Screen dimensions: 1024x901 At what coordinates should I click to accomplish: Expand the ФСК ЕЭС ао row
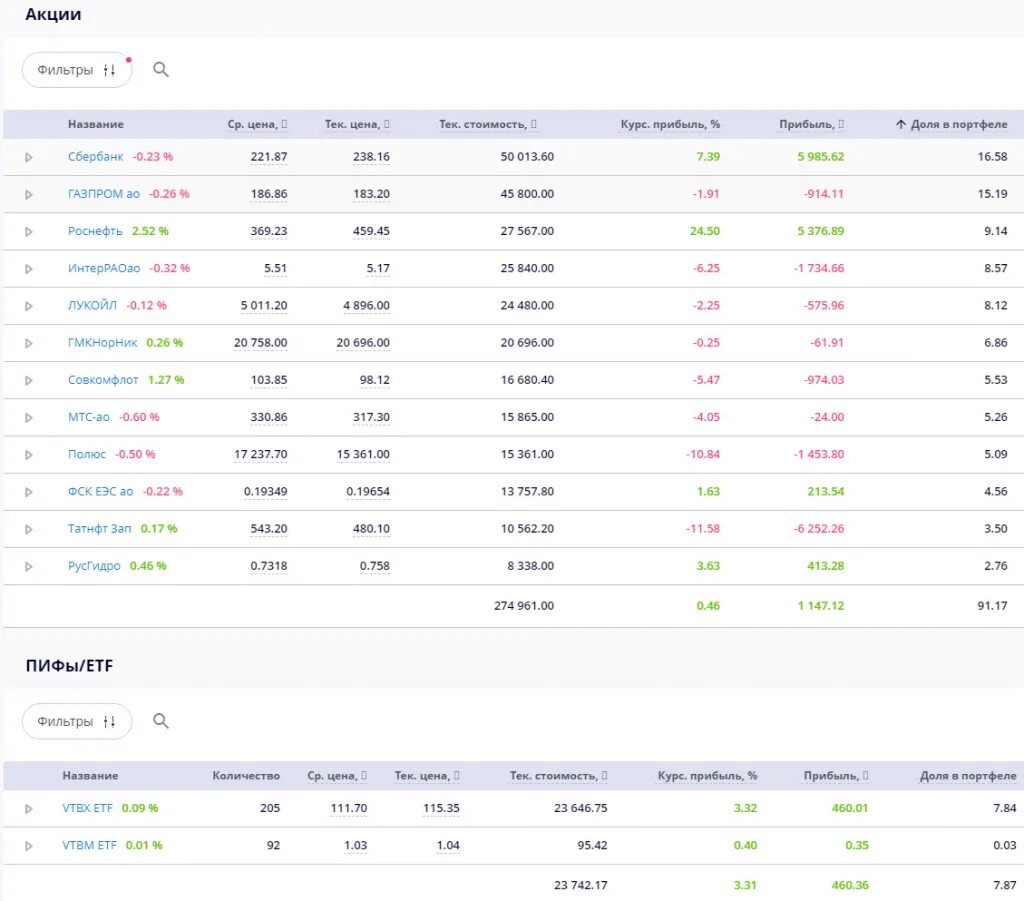pos(29,492)
